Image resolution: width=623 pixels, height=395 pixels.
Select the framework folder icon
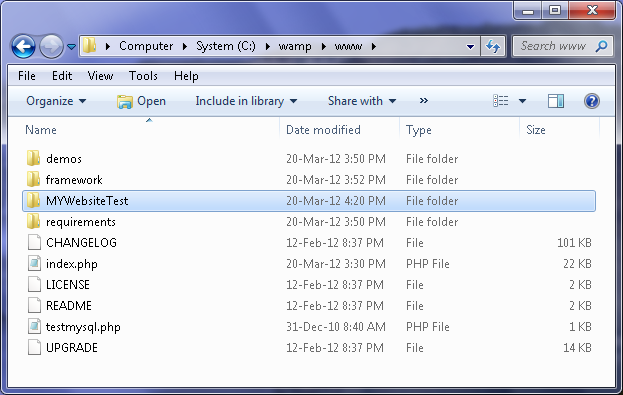point(33,179)
